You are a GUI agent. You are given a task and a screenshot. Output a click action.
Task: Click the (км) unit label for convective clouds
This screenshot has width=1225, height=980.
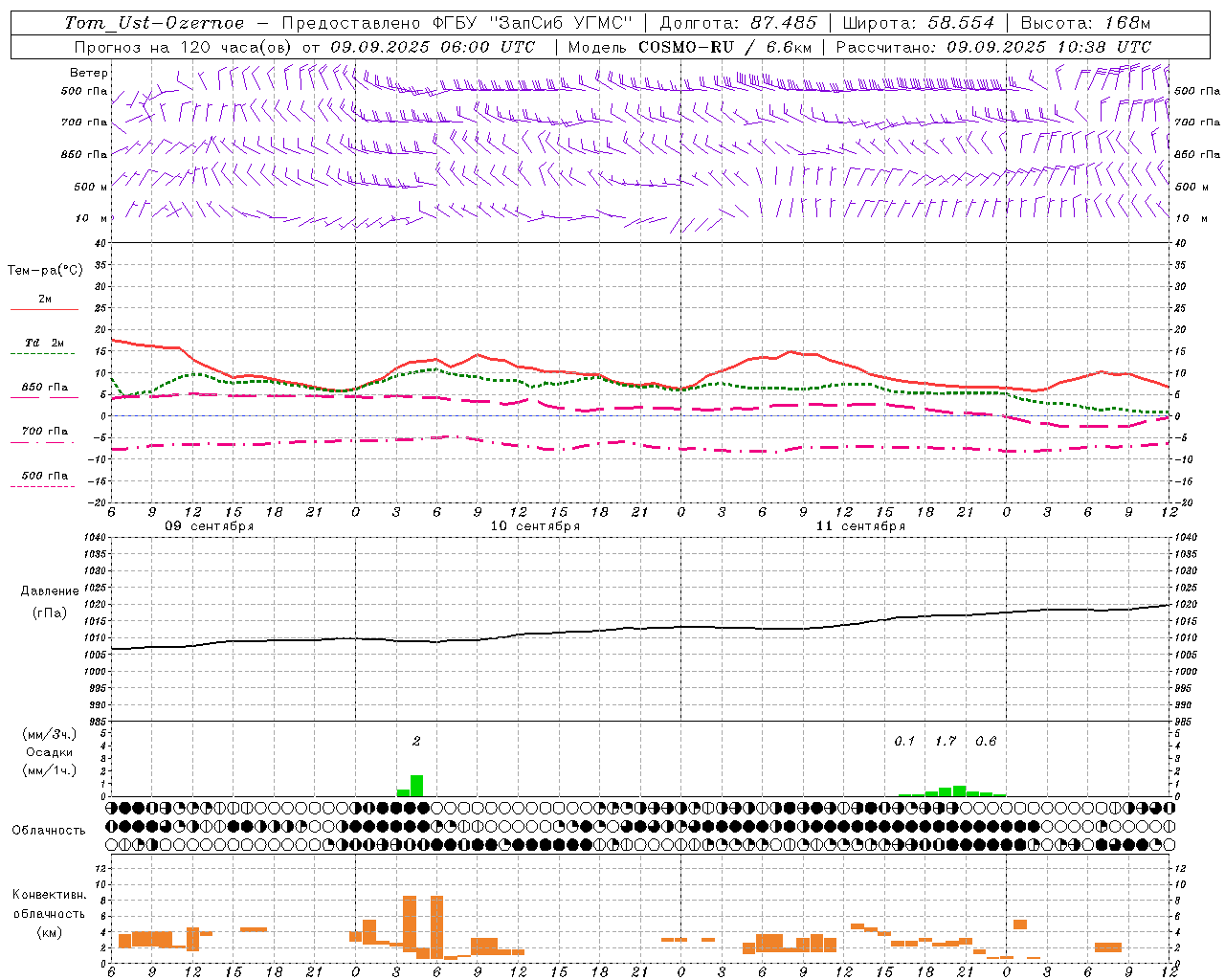click(50, 932)
